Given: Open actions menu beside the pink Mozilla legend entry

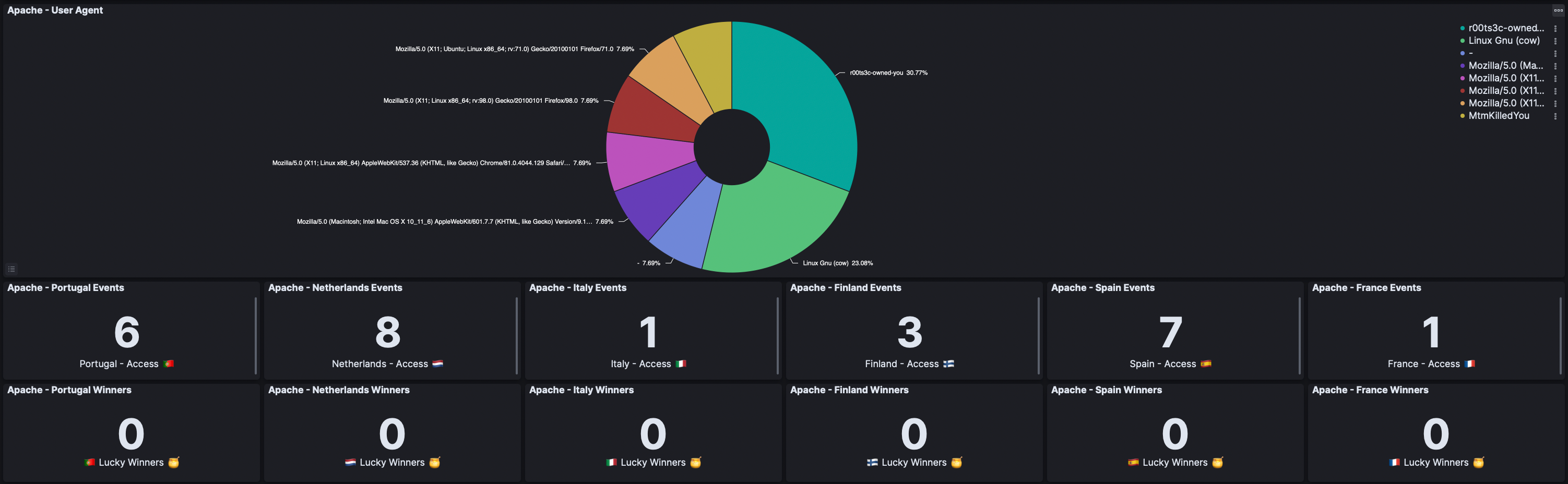Looking at the screenshot, I should [x=1555, y=78].
